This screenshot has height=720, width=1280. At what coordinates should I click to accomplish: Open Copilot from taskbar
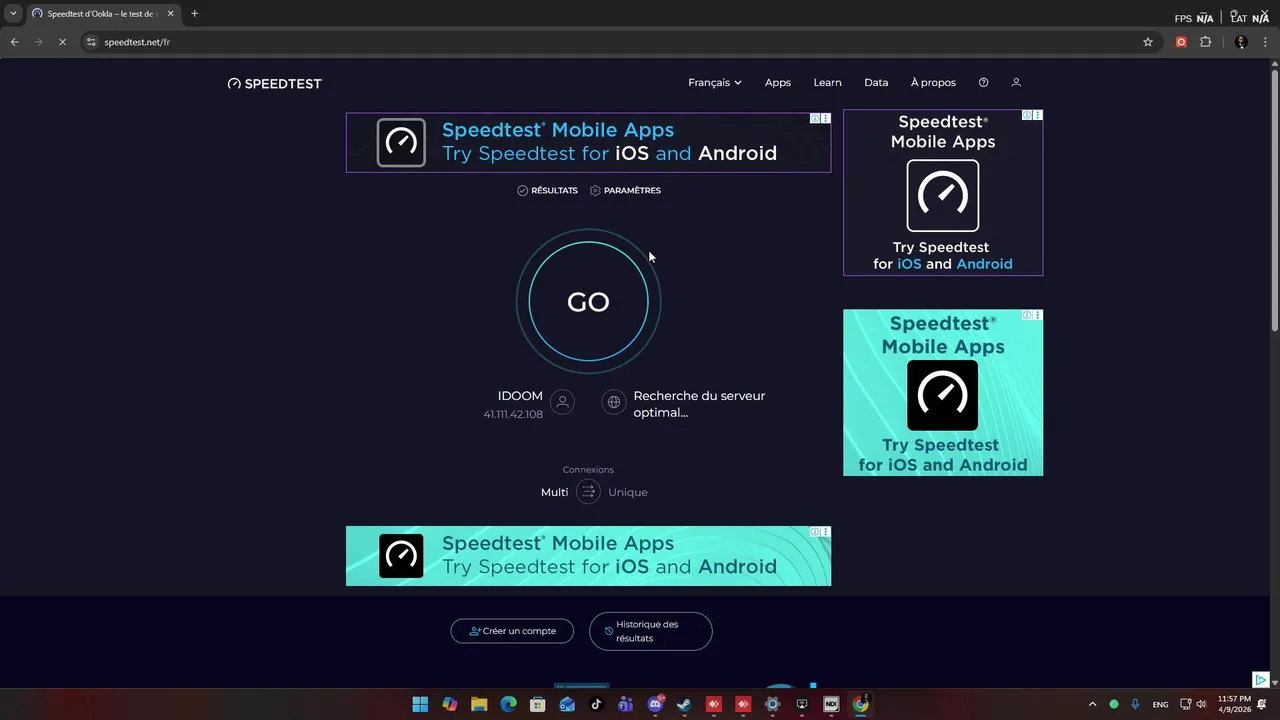450,704
